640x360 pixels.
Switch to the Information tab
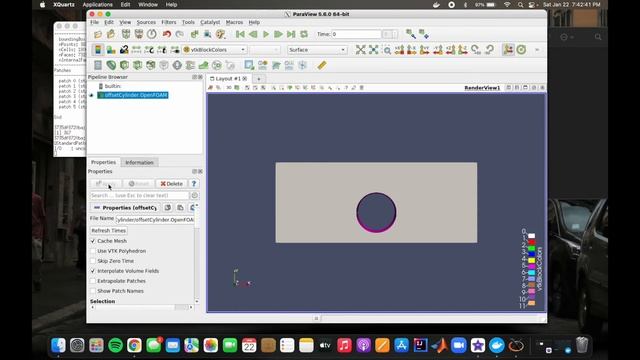(x=139, y=162)
